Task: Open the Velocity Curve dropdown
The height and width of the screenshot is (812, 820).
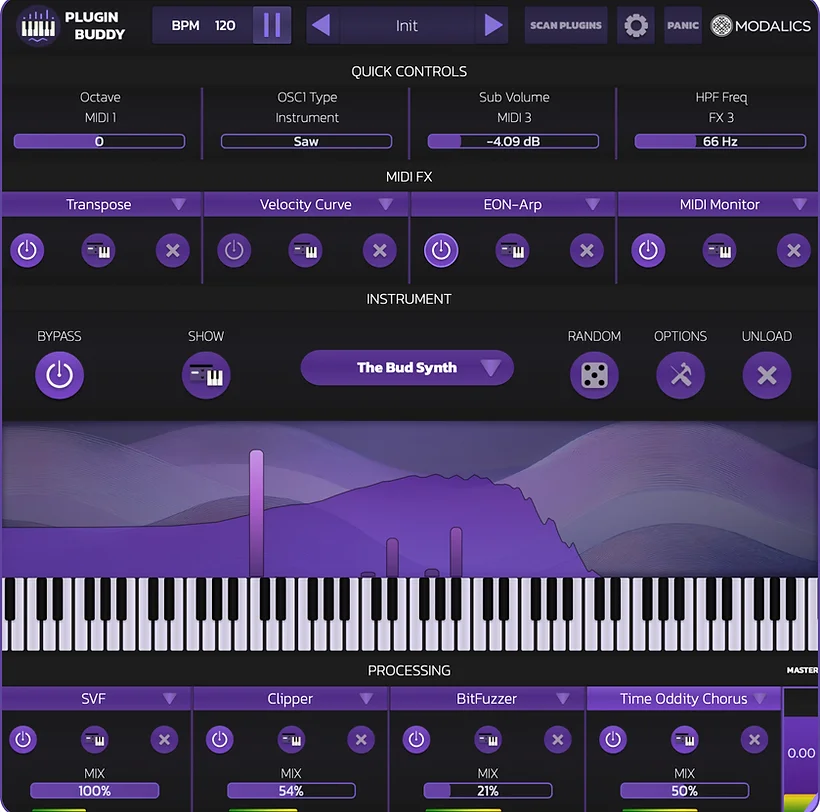Action: [x=306, y=204]
